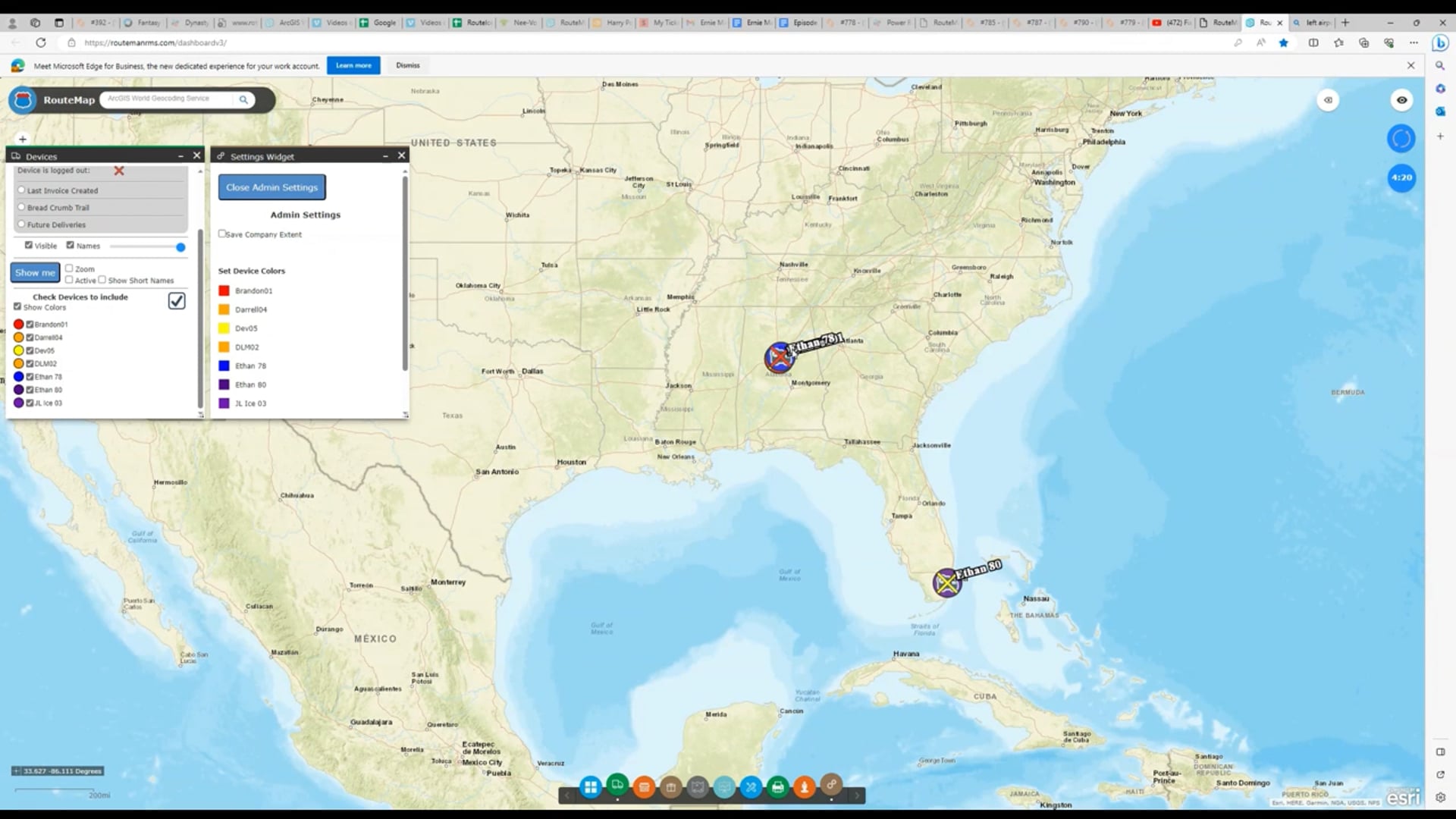Open the brown Settings Widget link icon in dock
This screenshot has height=819, width=1456.
831,785
